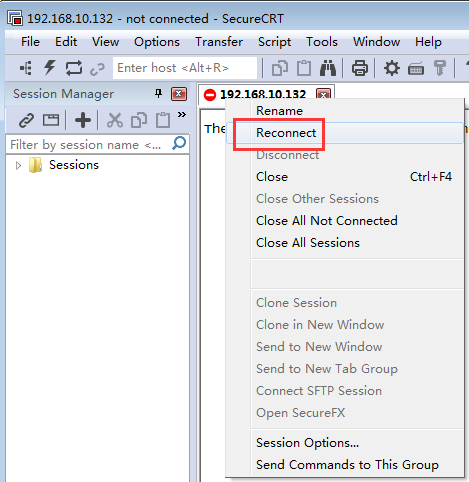Click the Paste clipboard toolbar icon
Image resolution: width=469 pixels, height=482 pixels.
[x=304, y=68]
